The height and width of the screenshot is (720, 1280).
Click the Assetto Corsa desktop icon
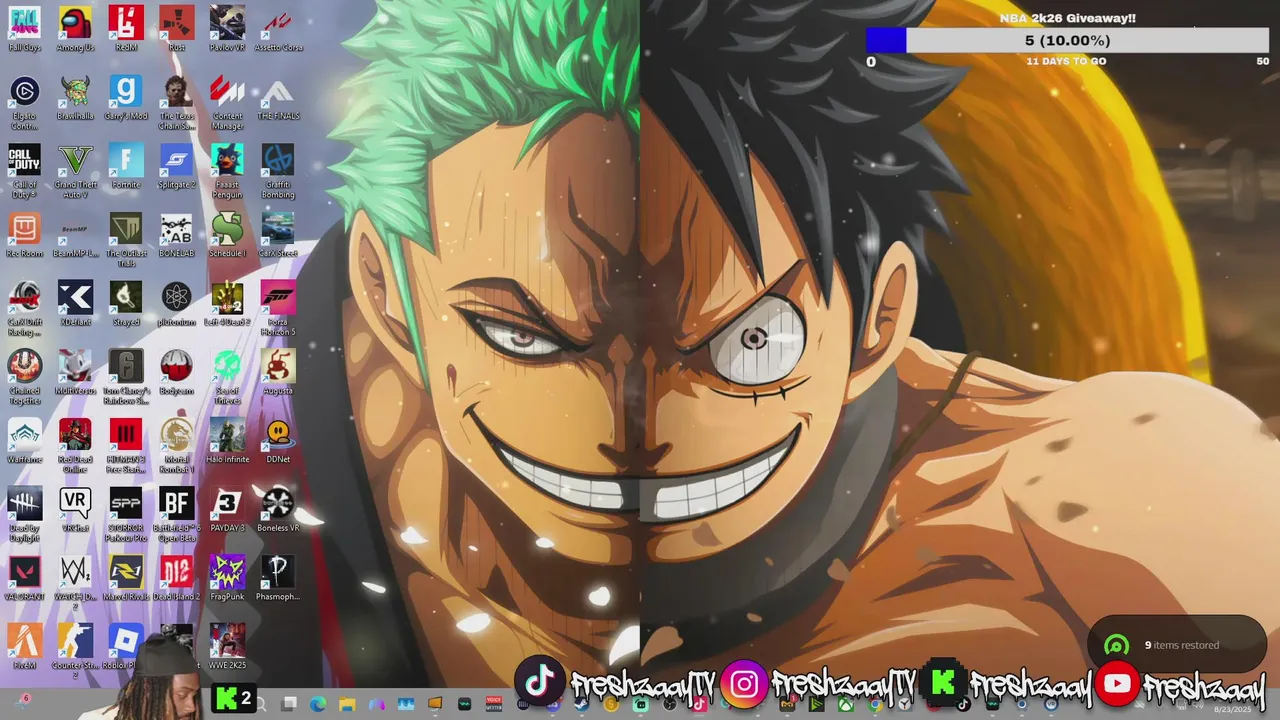click(278, 28)
